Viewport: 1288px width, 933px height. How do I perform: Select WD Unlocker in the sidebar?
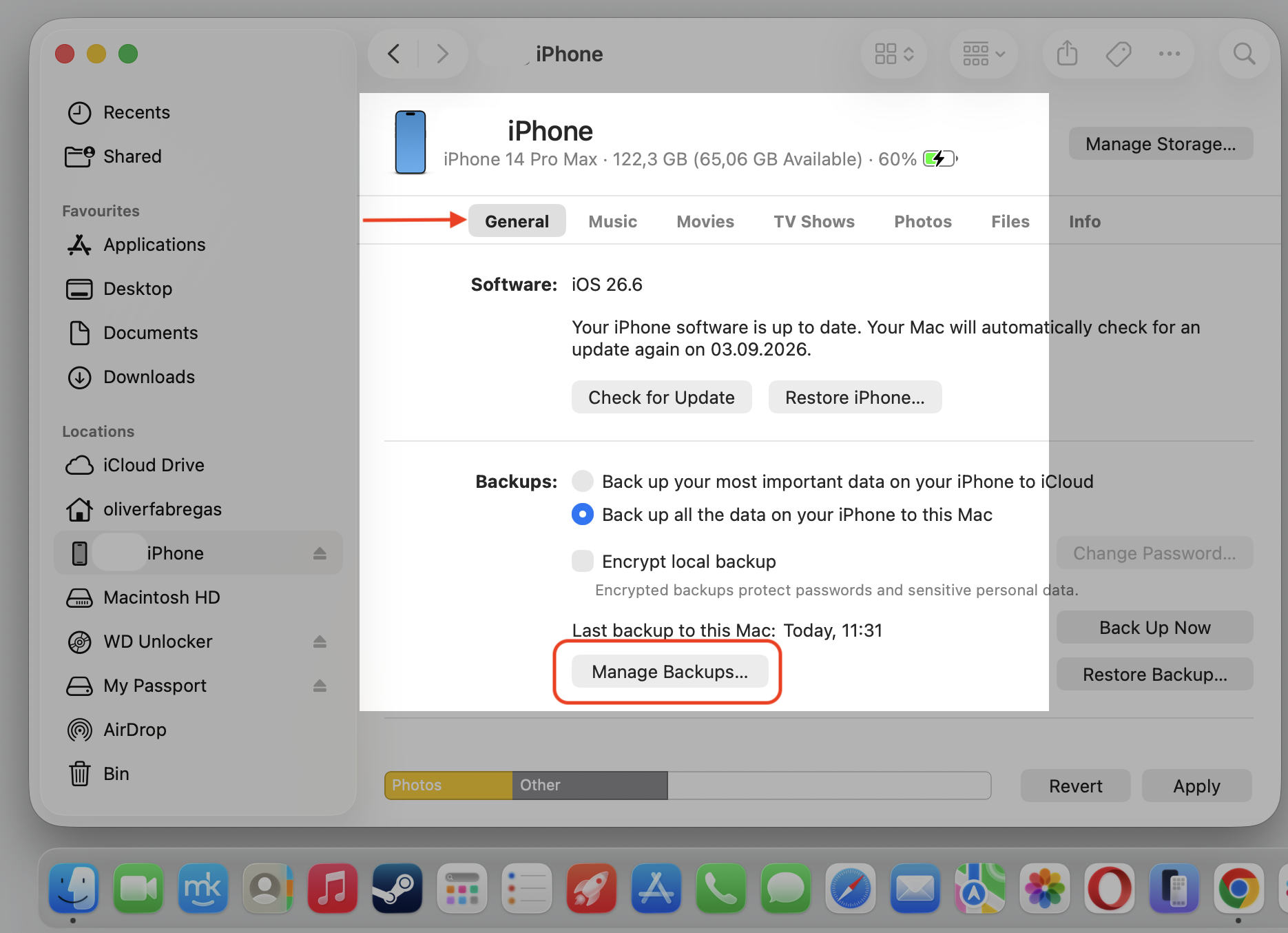coord(158,642)
